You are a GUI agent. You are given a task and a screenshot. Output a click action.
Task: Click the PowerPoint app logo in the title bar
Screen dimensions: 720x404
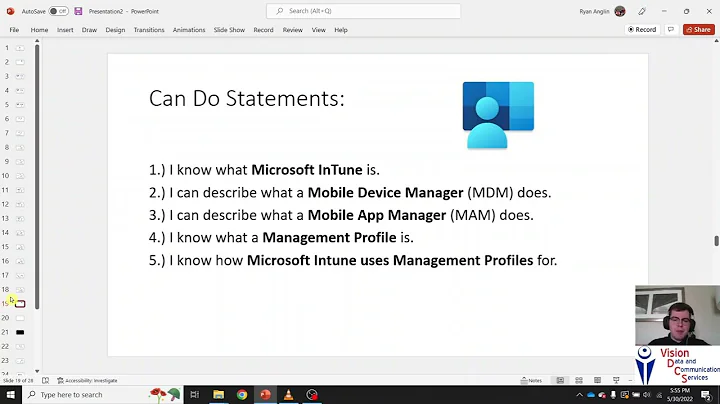10,11
